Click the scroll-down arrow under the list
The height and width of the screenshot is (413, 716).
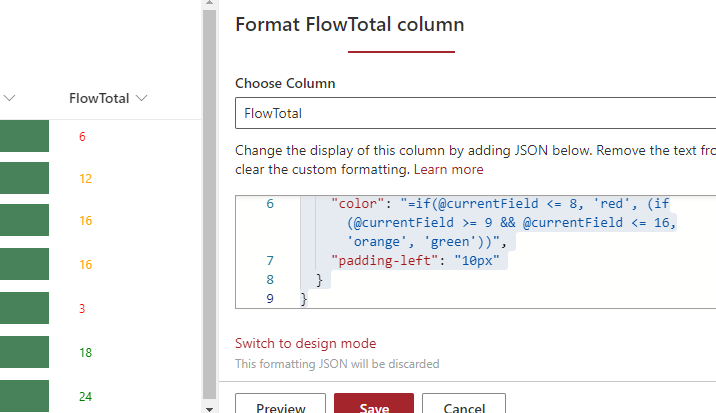[x=209, y=408]
